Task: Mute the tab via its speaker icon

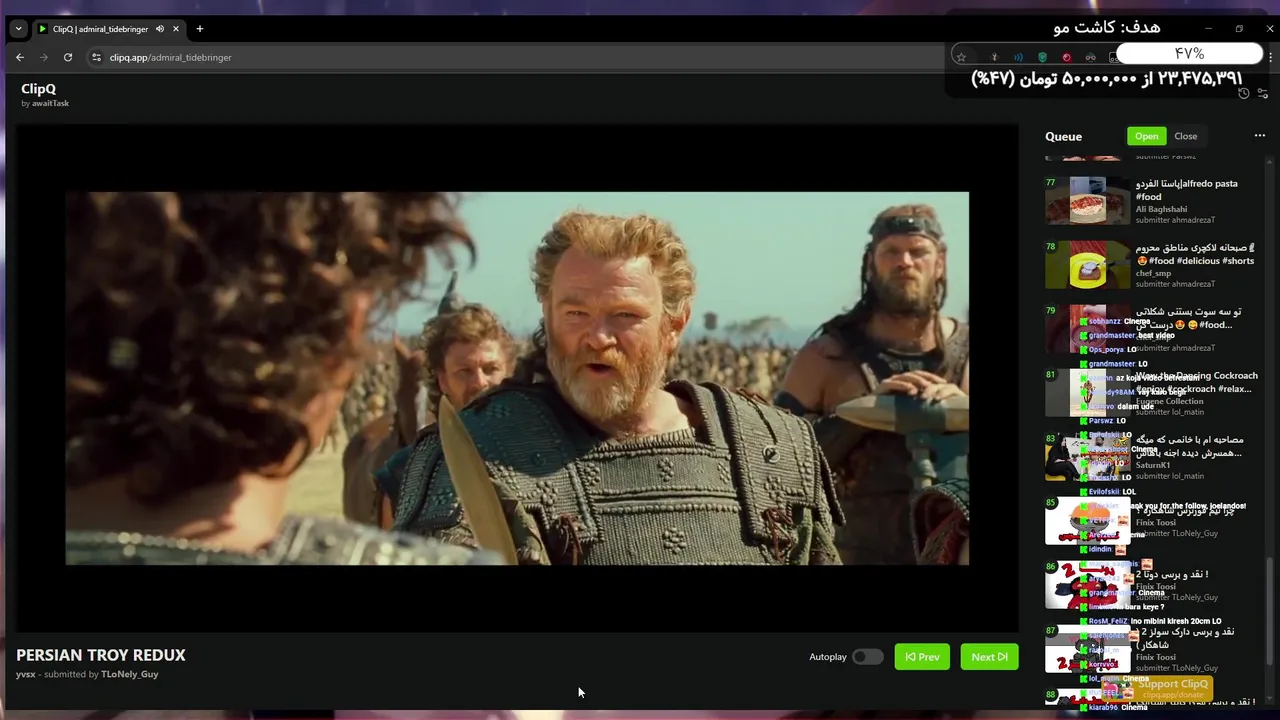Action: (160, 29)
